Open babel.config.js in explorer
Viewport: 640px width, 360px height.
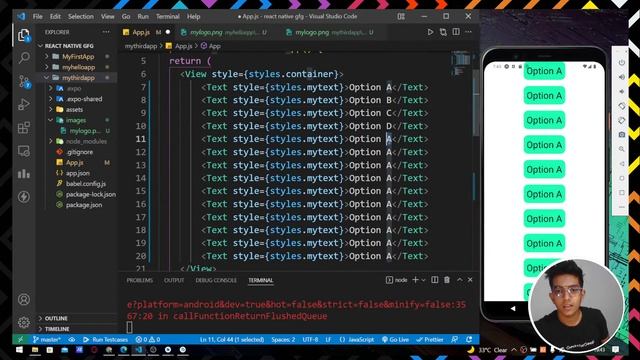point(86,184)
